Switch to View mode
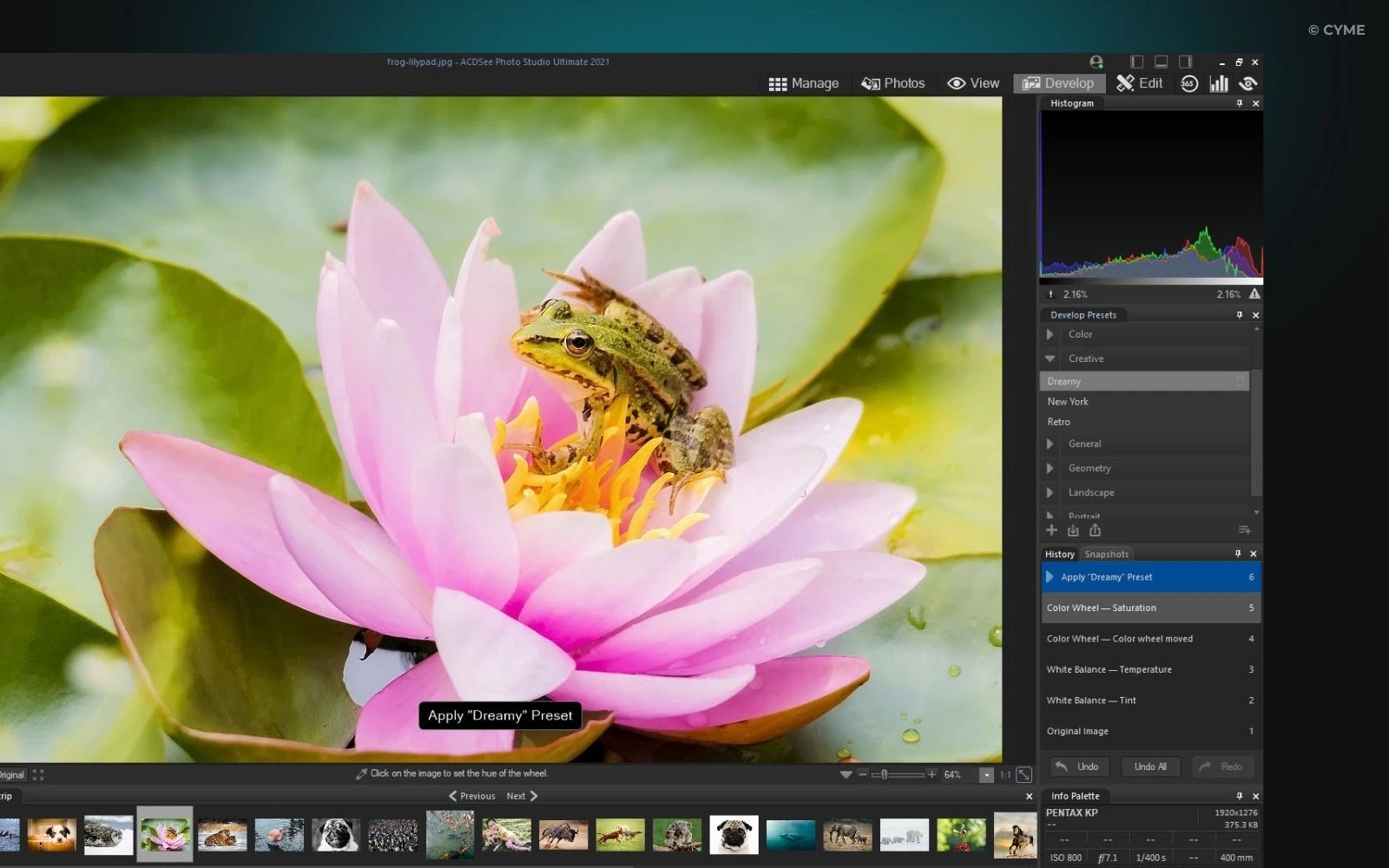 [973, 83]
